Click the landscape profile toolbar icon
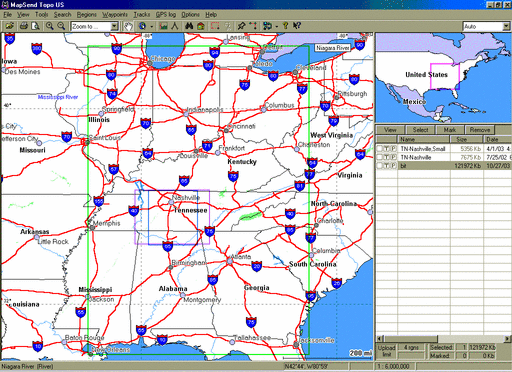This screenshot has height=372, width=512. tap(163, 26)
